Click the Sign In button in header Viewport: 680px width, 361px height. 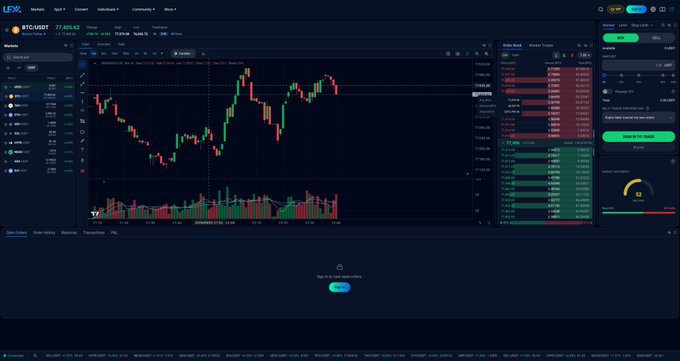tap(636, 9)
